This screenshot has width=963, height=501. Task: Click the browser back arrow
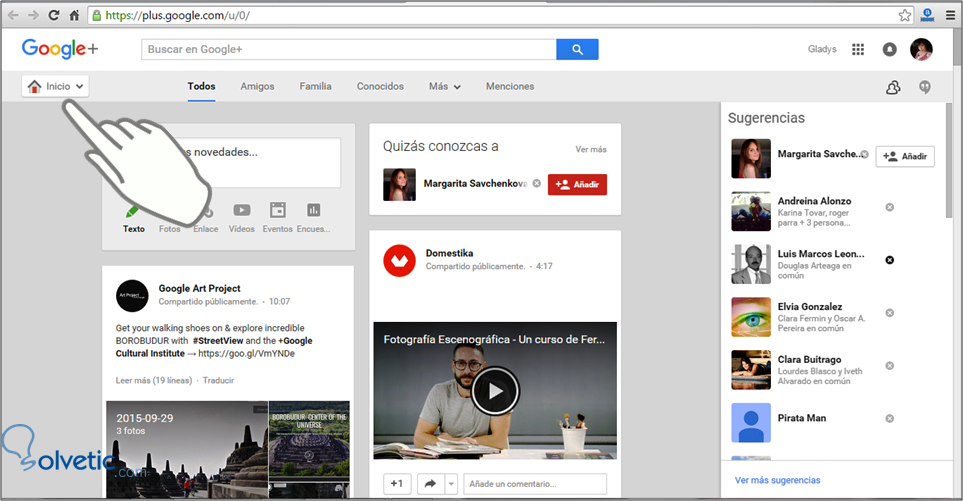[x=13, y=15]
